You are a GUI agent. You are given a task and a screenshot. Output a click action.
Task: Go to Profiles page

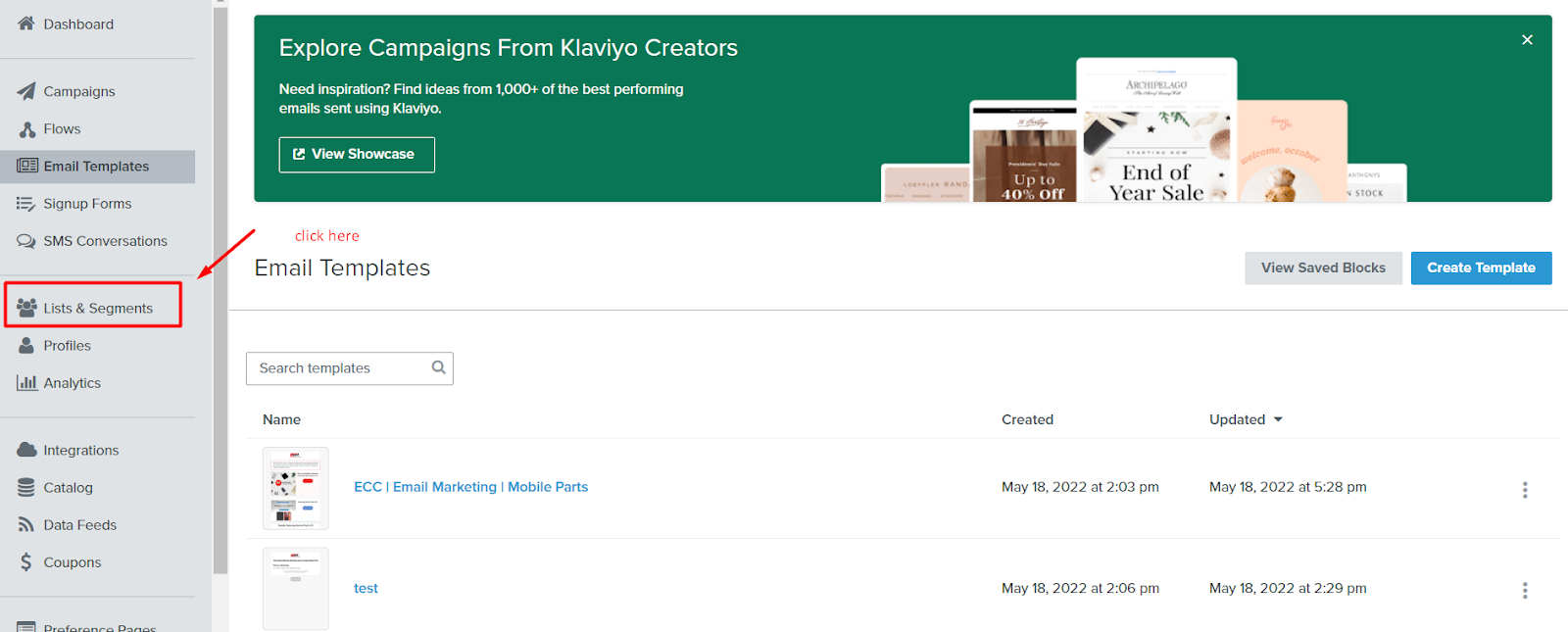coord(67,346)
